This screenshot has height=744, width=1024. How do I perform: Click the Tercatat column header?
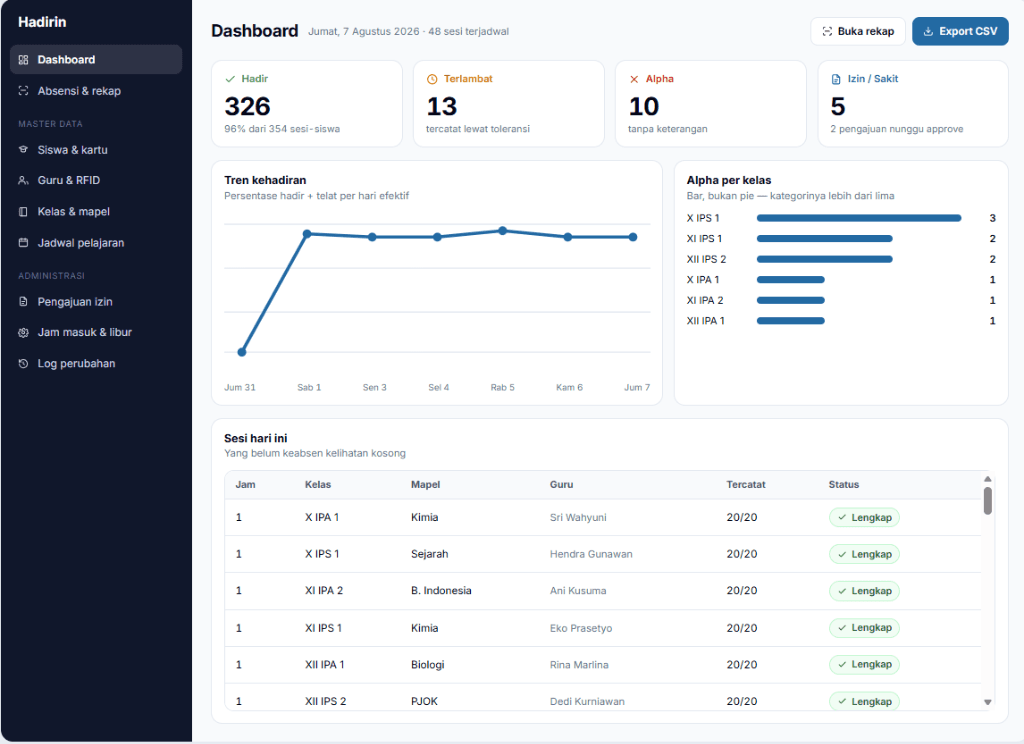tap(746, 485)
